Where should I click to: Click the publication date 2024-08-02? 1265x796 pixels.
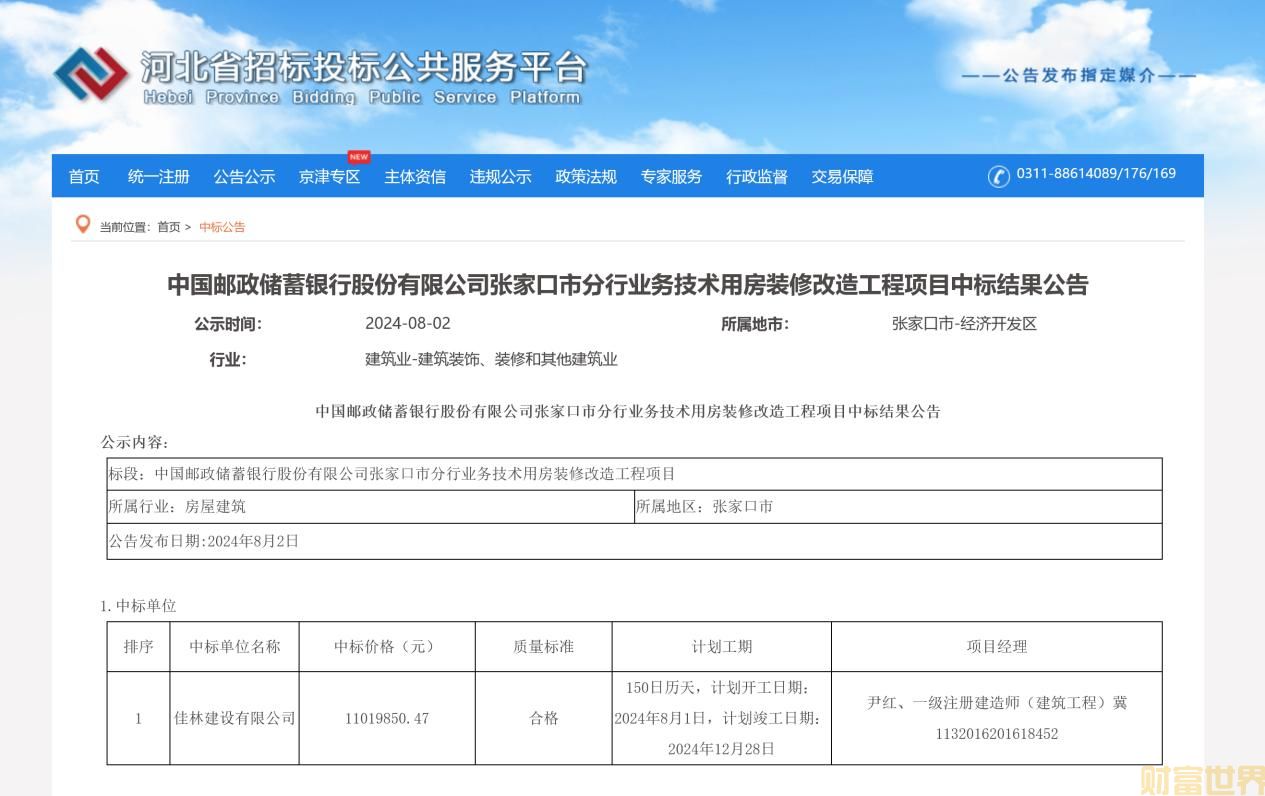408,324
